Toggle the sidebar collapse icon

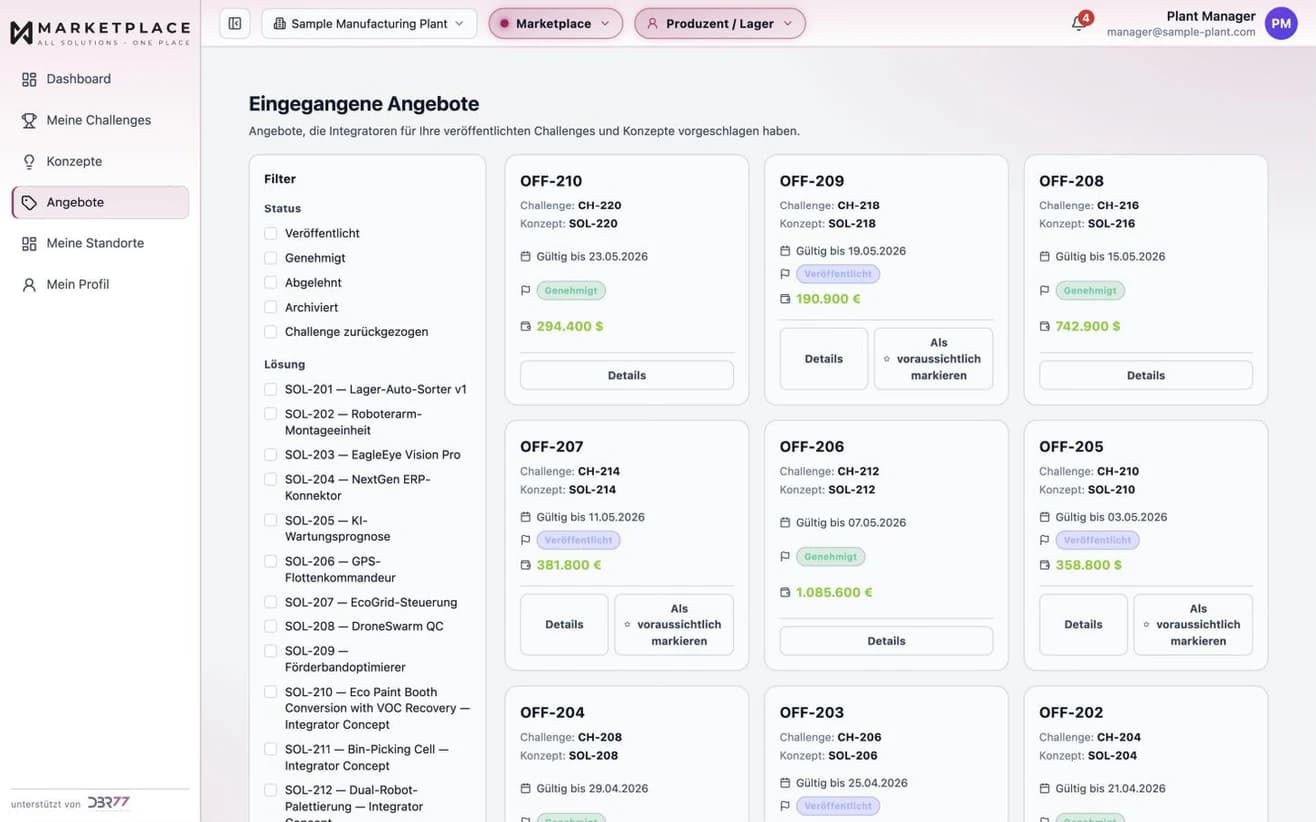pyautogui.click(x=235, y=23)
